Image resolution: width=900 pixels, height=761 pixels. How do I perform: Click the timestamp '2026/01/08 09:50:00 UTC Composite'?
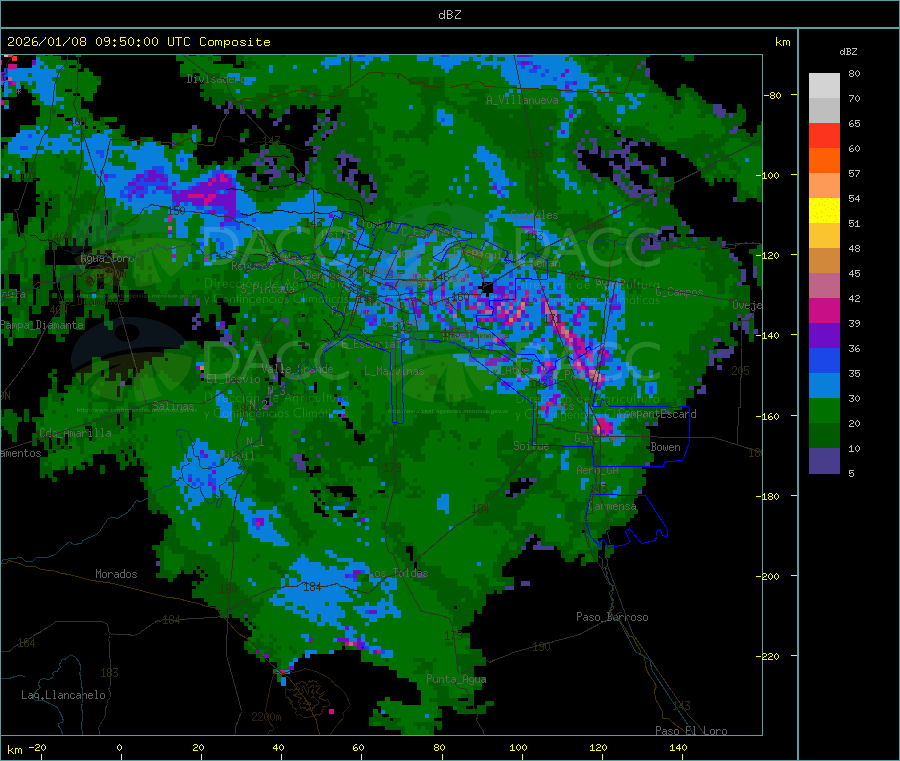click(x=138, y=42)
